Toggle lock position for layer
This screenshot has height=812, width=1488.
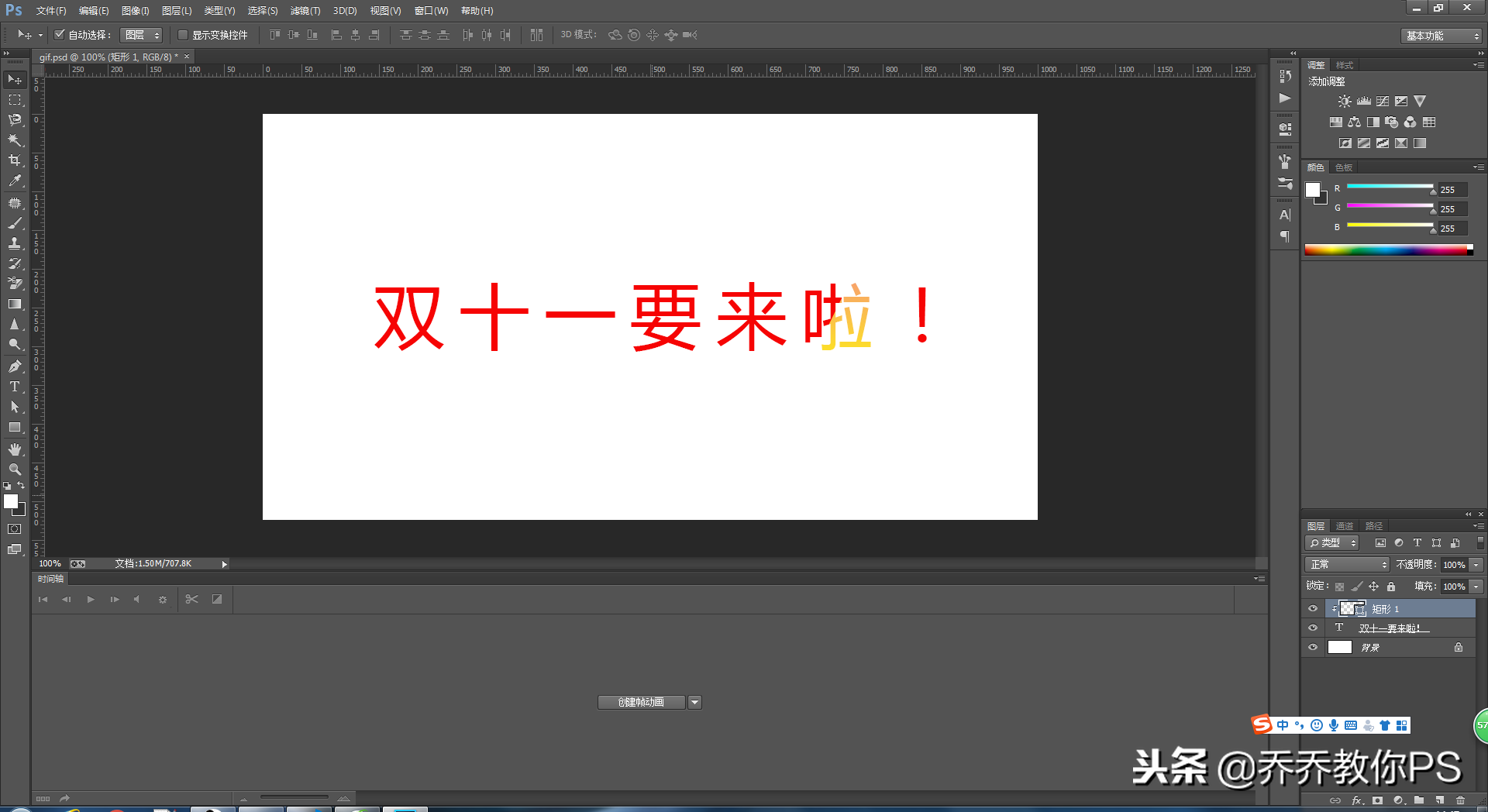coord(1374,587)
